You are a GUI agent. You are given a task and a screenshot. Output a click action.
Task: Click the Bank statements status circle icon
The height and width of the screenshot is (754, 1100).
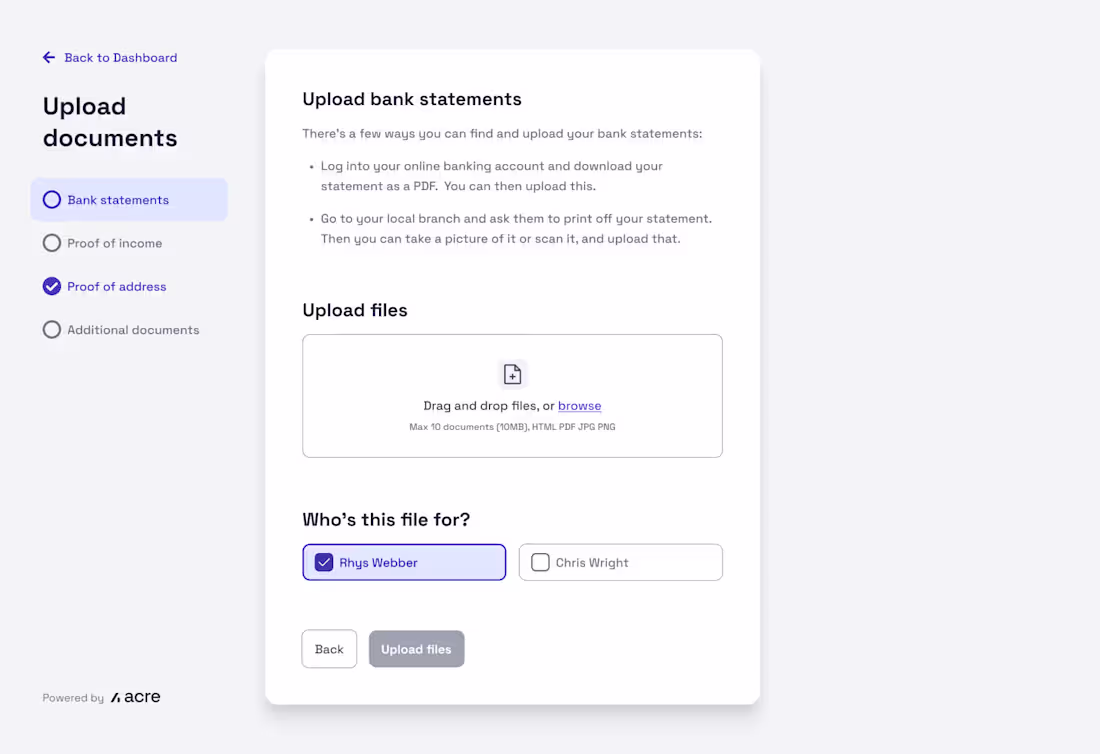(52, 200)
